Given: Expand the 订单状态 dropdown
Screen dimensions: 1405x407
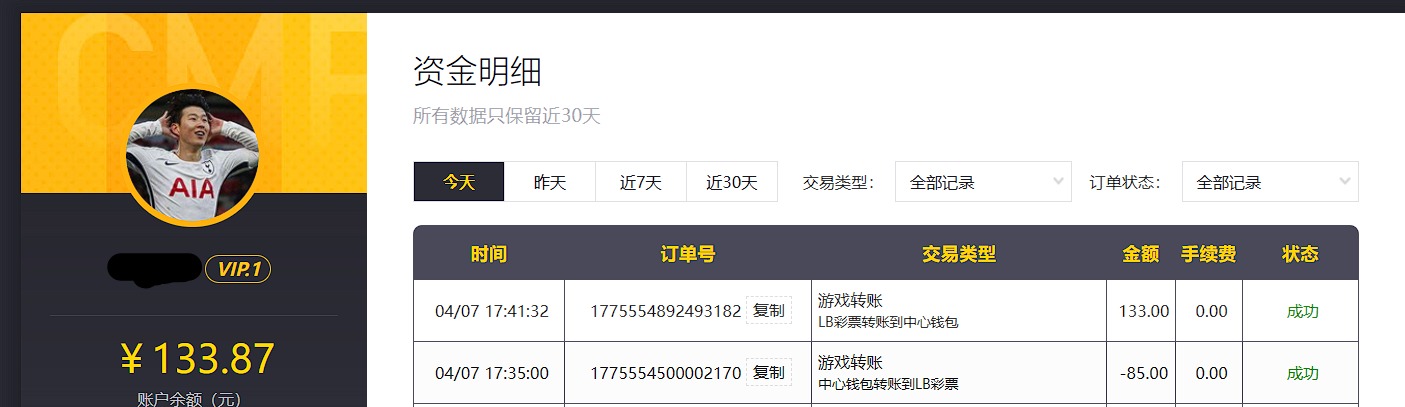Looking at the screenshot, I should tap(1269, 182).
